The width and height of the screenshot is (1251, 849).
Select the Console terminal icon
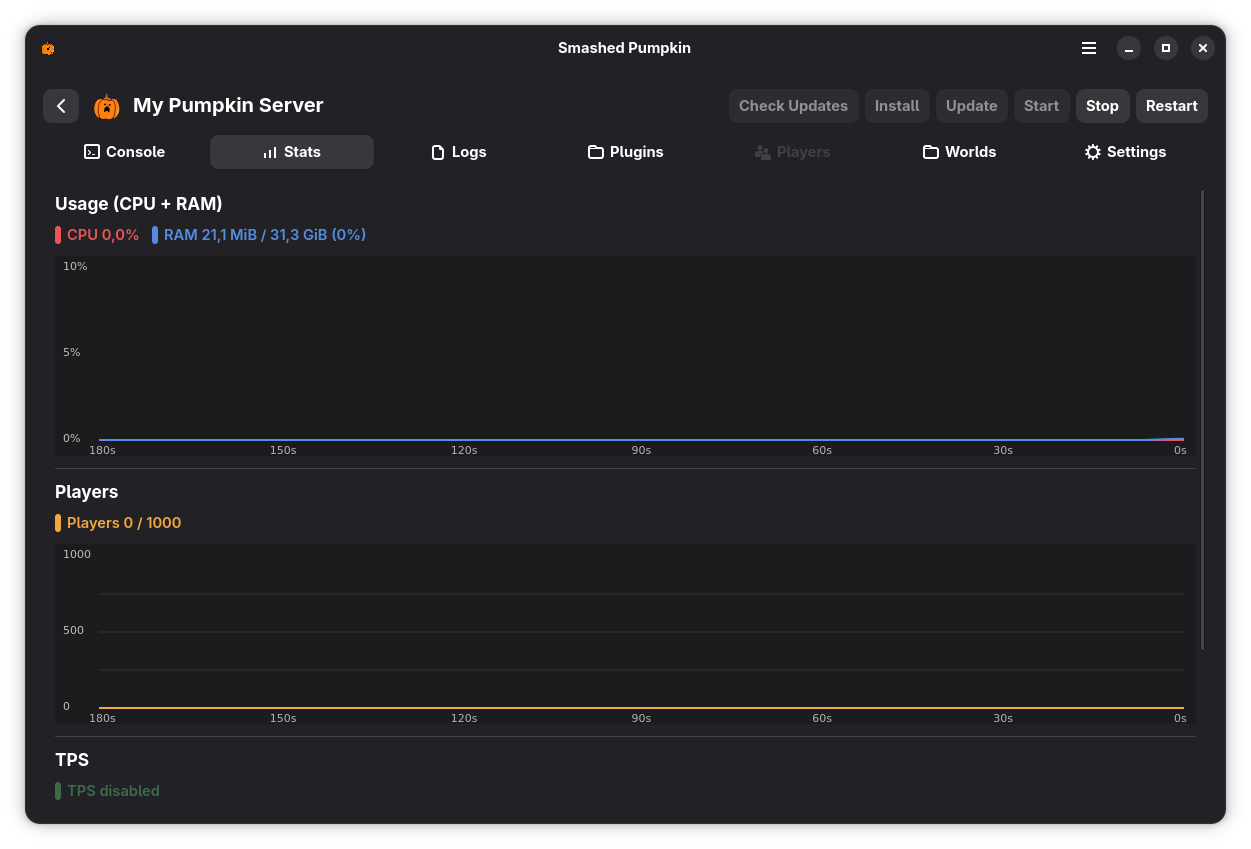tap(93, 152)
